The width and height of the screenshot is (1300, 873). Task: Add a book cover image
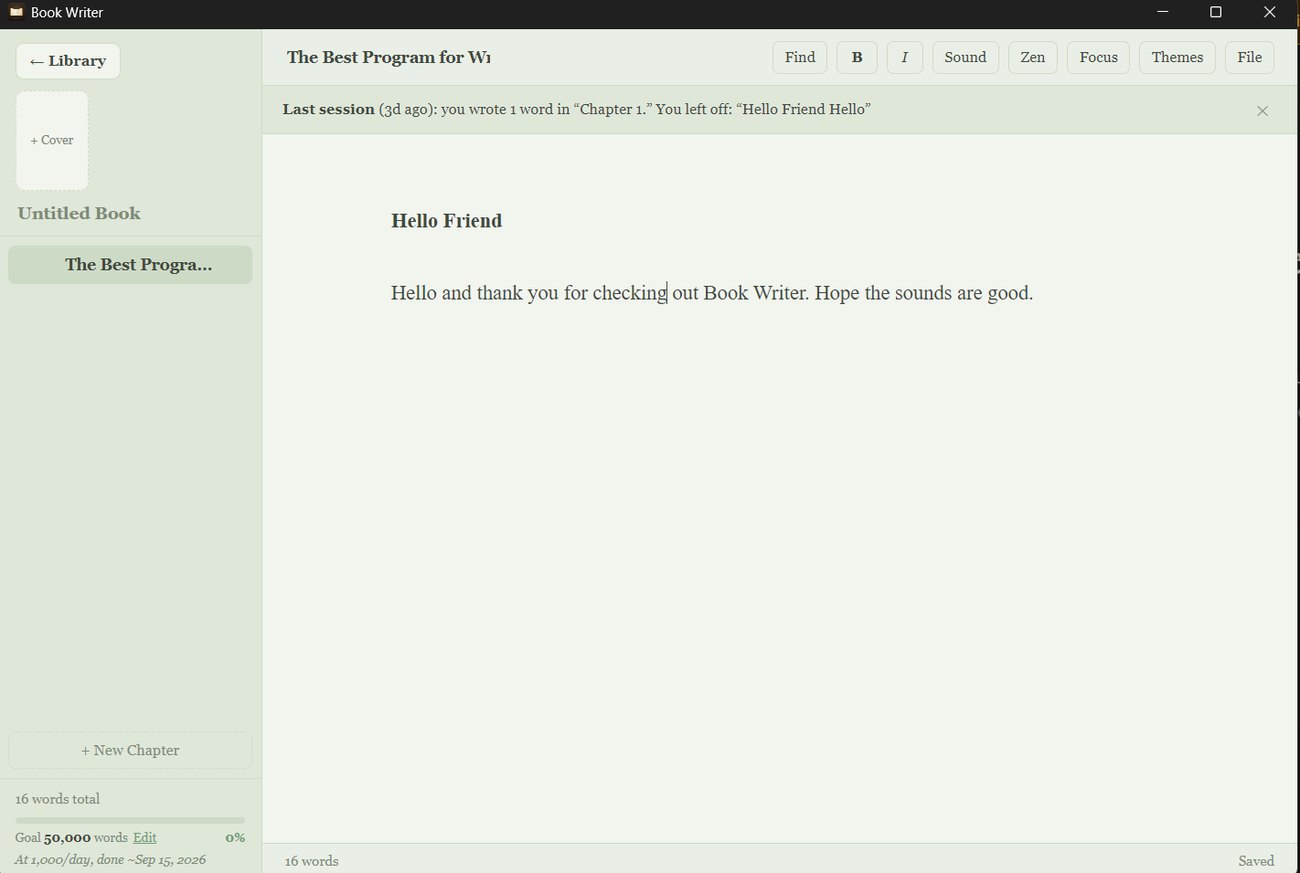[x=52, y=141]
